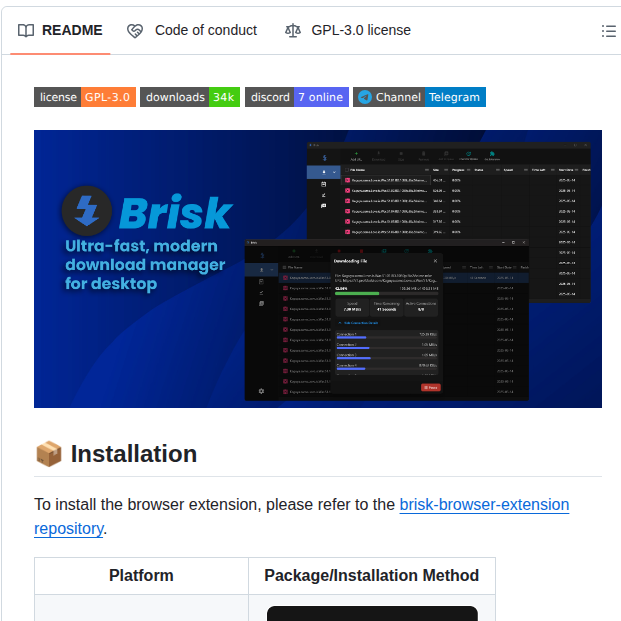
Task: Click the README book icon
Action: (26, 30)
